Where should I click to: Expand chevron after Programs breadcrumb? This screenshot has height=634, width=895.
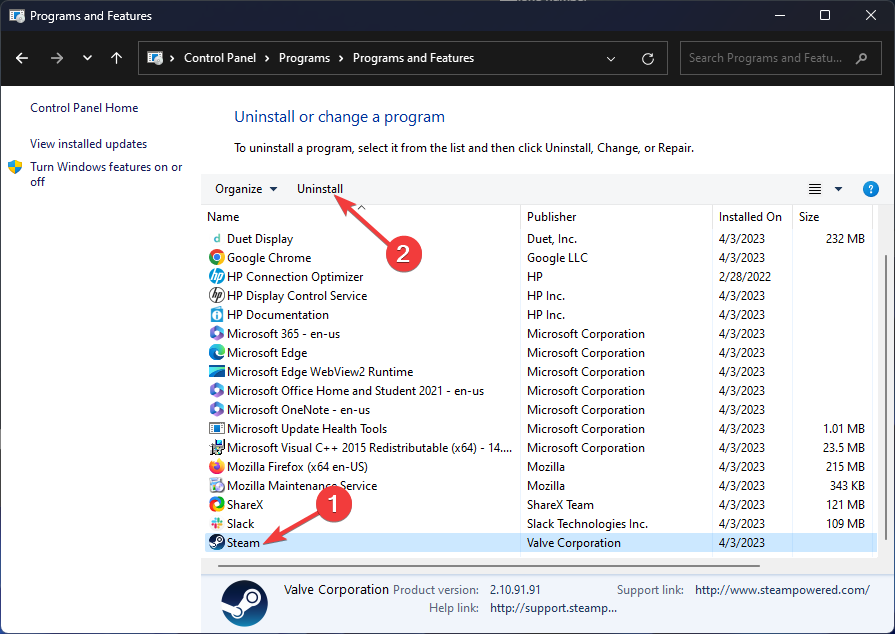click(x=341, y=58)
